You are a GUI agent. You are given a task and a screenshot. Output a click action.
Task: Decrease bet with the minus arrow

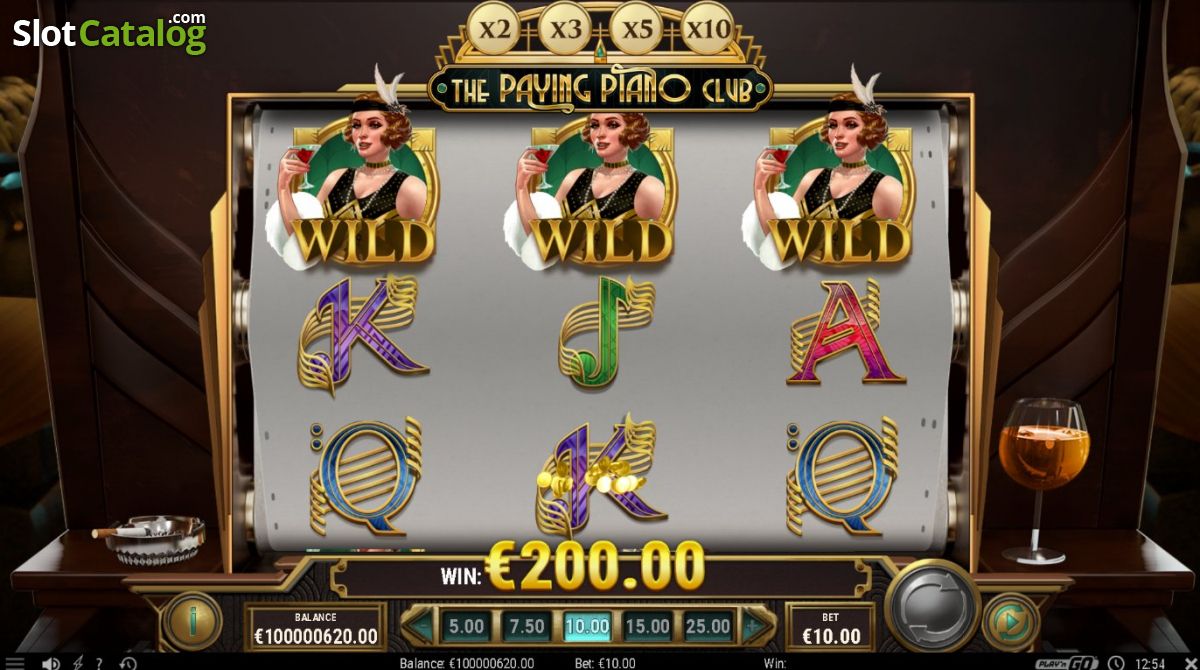pyautogui.click(x=422, y=627)
